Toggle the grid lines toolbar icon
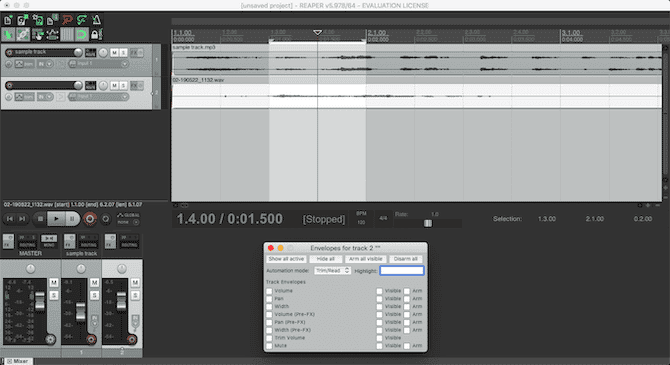This screenshot has width=670, height=365. click(x=67, y=34)
